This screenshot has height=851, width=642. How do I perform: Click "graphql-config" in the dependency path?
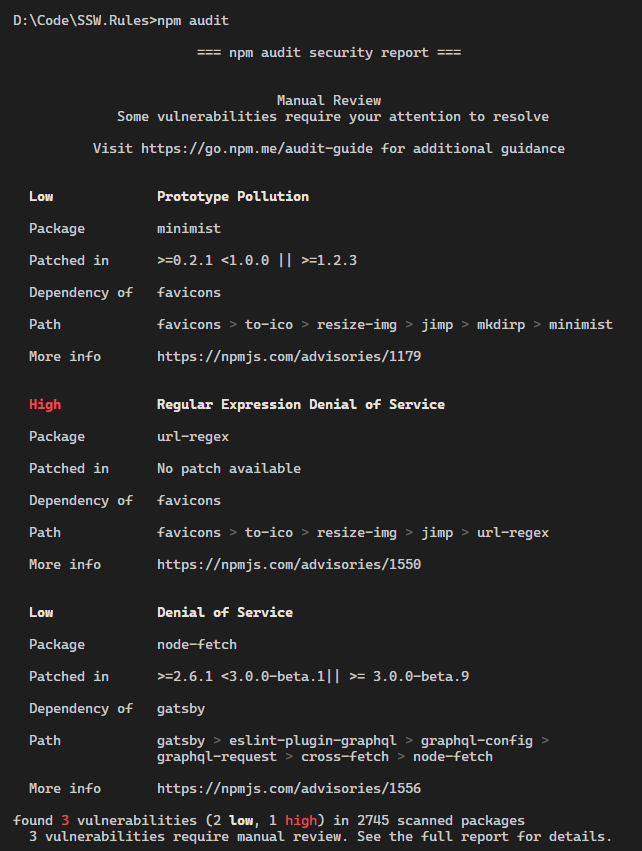tap(477, 740)
